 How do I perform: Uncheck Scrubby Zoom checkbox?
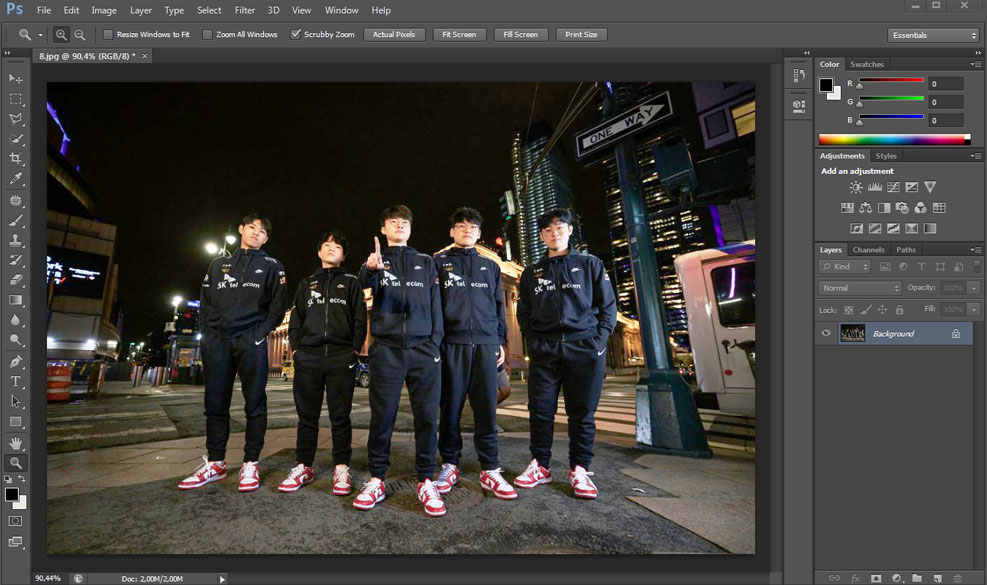pyautogui.click(x=295, y=35)
